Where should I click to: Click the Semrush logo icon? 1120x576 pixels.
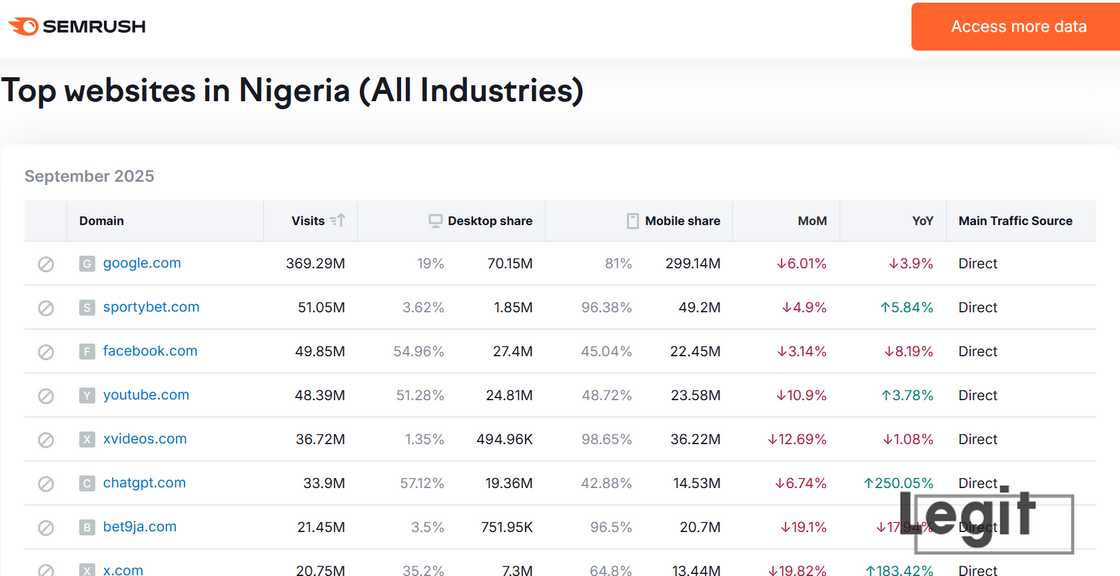tap(21, 26)
